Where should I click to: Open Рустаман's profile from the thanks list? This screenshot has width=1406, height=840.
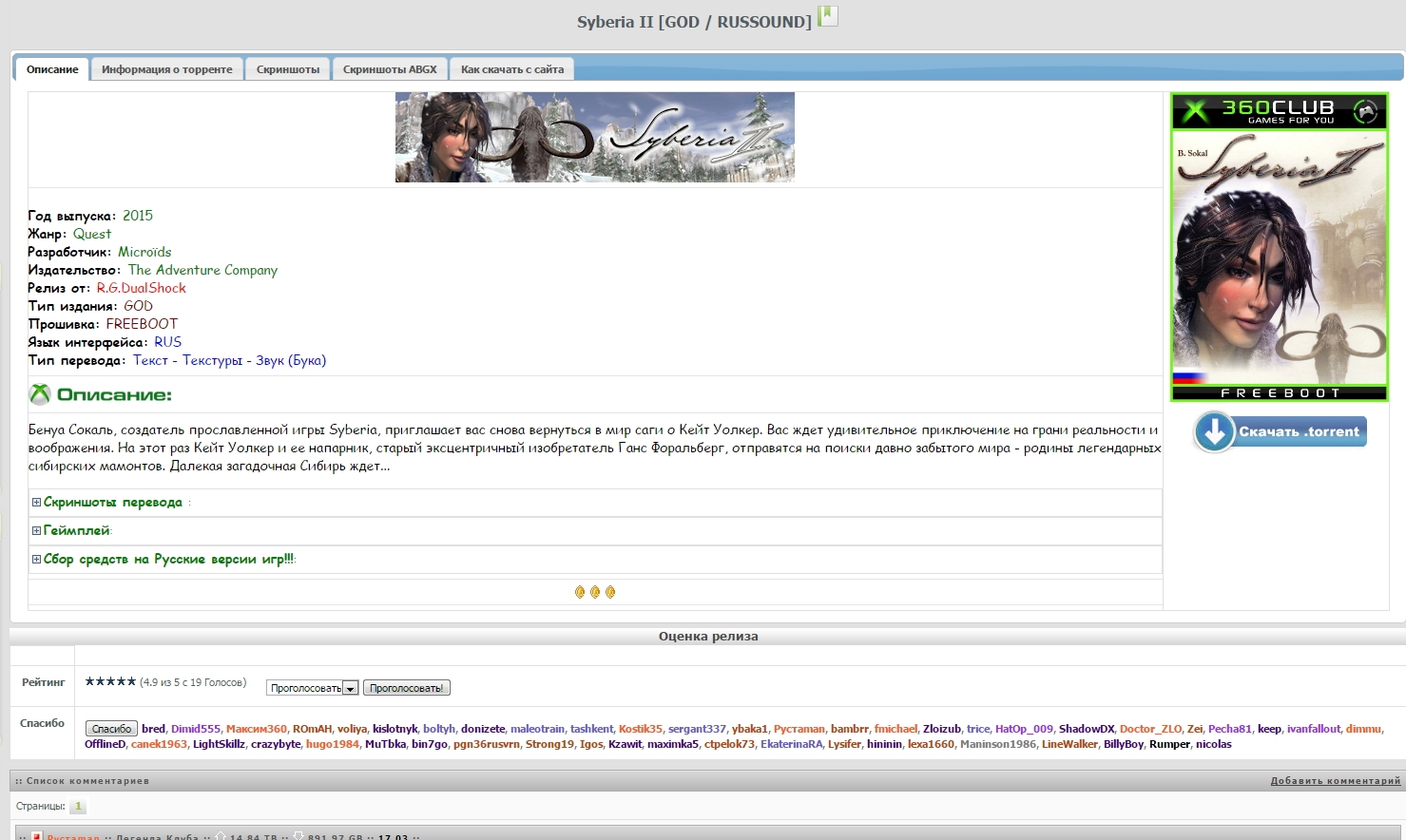pyautogui.click(x=799, y=729)
